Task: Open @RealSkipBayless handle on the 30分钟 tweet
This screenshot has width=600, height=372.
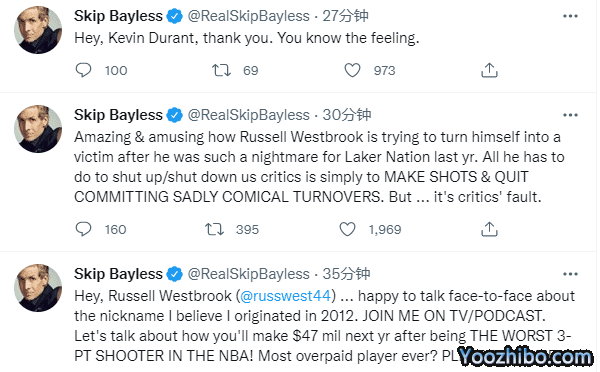Action: [248, 115]
